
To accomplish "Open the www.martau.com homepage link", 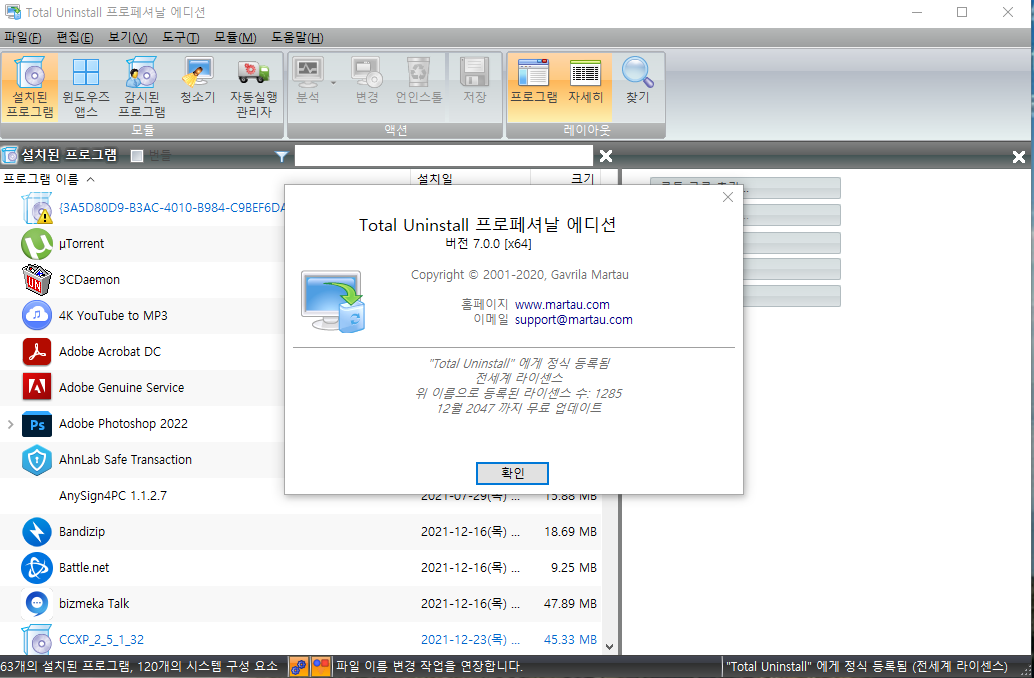I will pyautogui.click(x=562, y=305).
